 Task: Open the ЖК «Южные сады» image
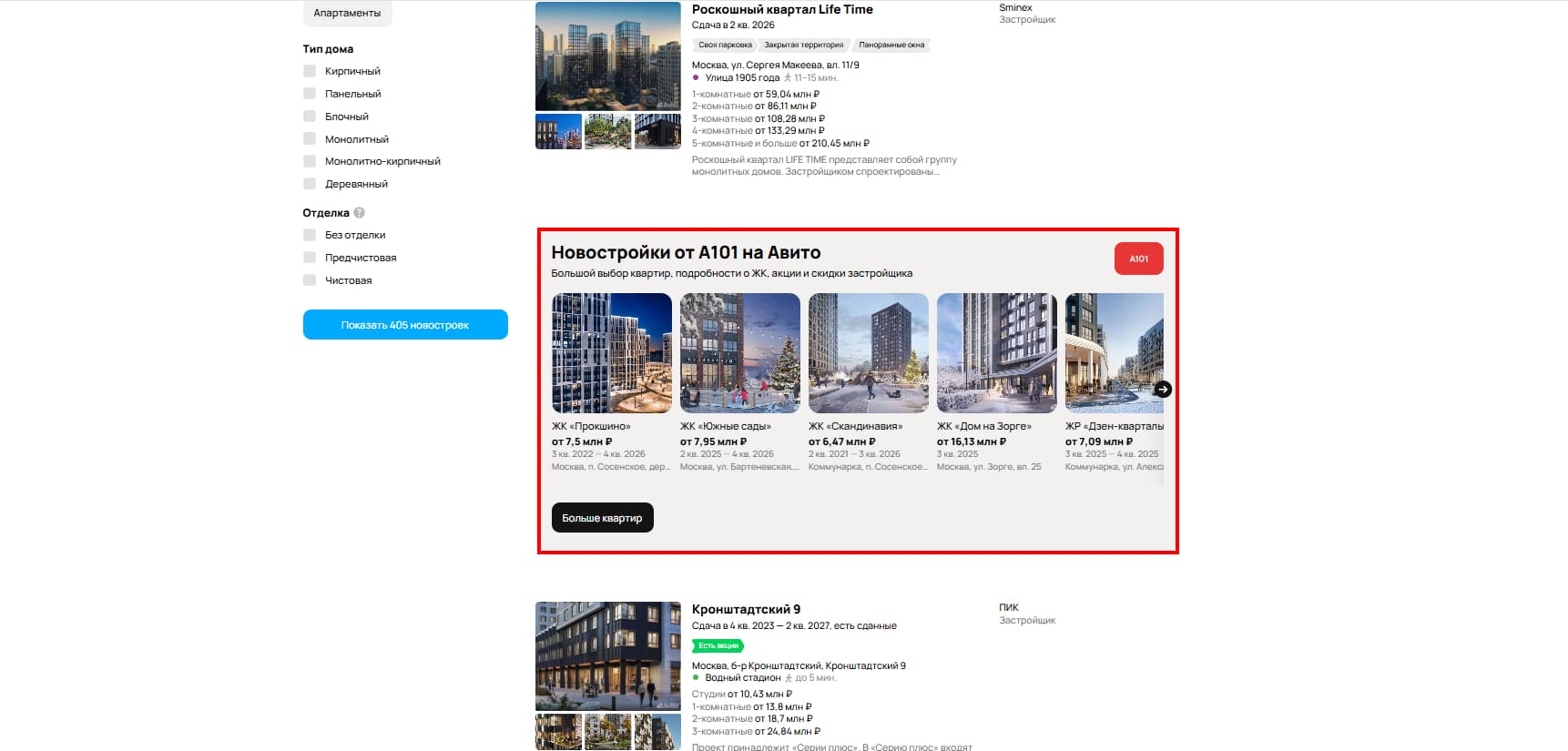click(x=739, y=353)
